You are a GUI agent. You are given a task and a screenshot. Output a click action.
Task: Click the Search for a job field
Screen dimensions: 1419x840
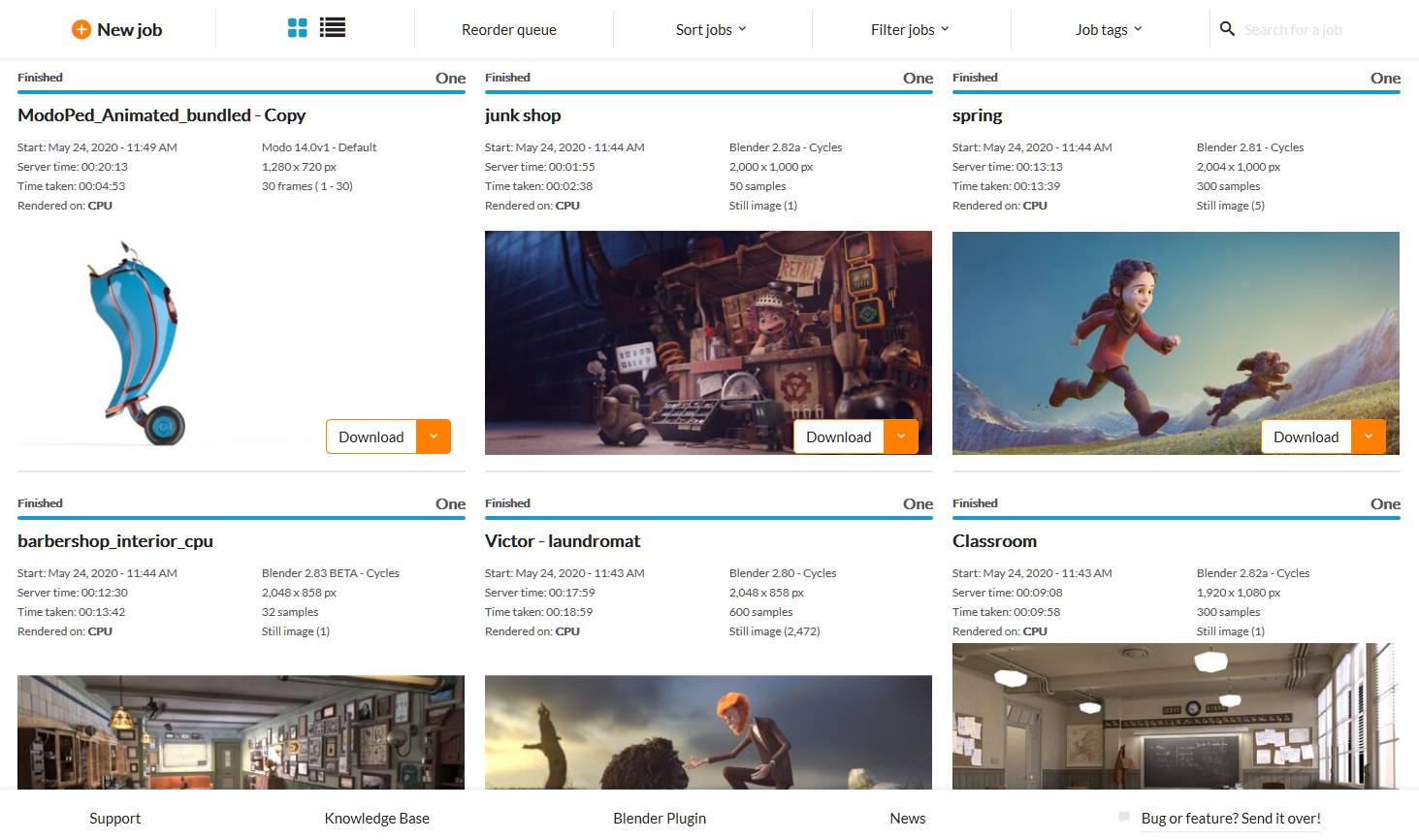click(1300, 29)
